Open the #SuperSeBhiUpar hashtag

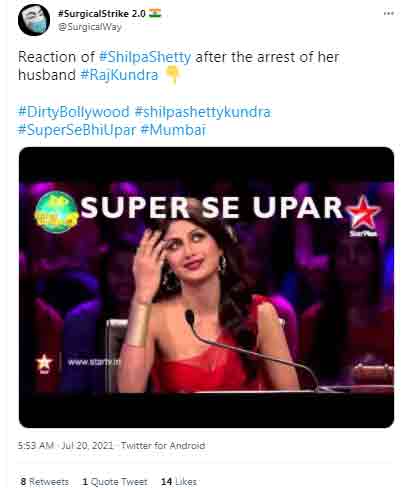tap(77, 130)
